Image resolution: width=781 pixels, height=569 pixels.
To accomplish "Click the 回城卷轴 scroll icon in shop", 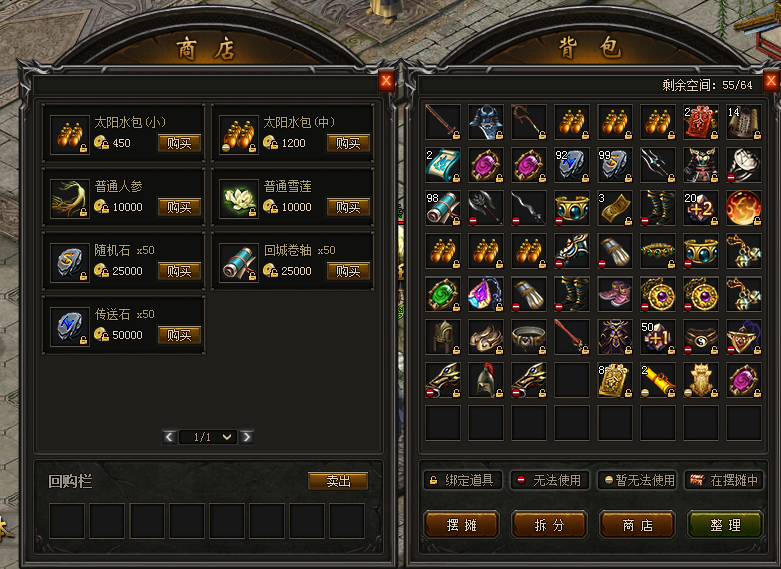I will point(239,262).
